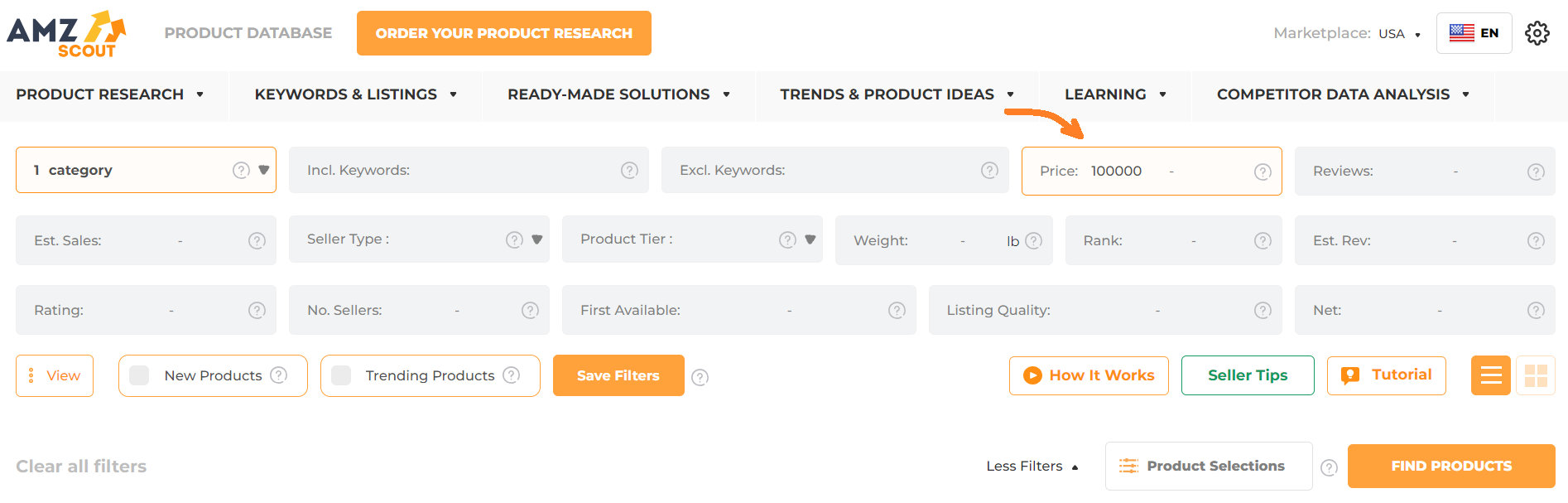Click the Clear all filters link
The height and width of the screenshot is (503, 1568).
tap(81, 466)
